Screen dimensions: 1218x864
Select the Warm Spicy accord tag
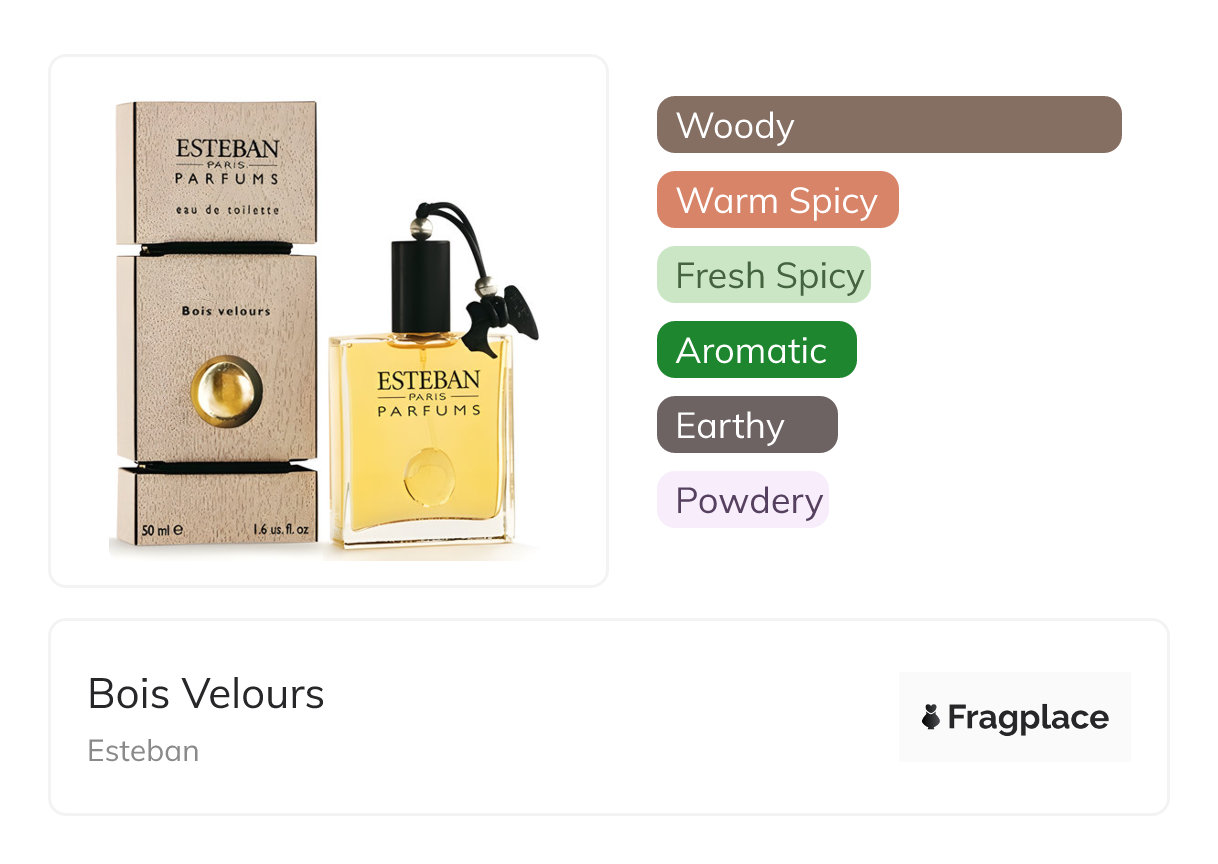point(777,200)
